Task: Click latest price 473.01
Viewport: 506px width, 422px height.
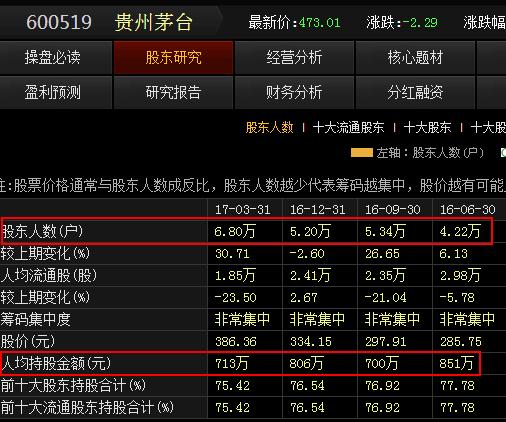Action: tap(319, 23)
